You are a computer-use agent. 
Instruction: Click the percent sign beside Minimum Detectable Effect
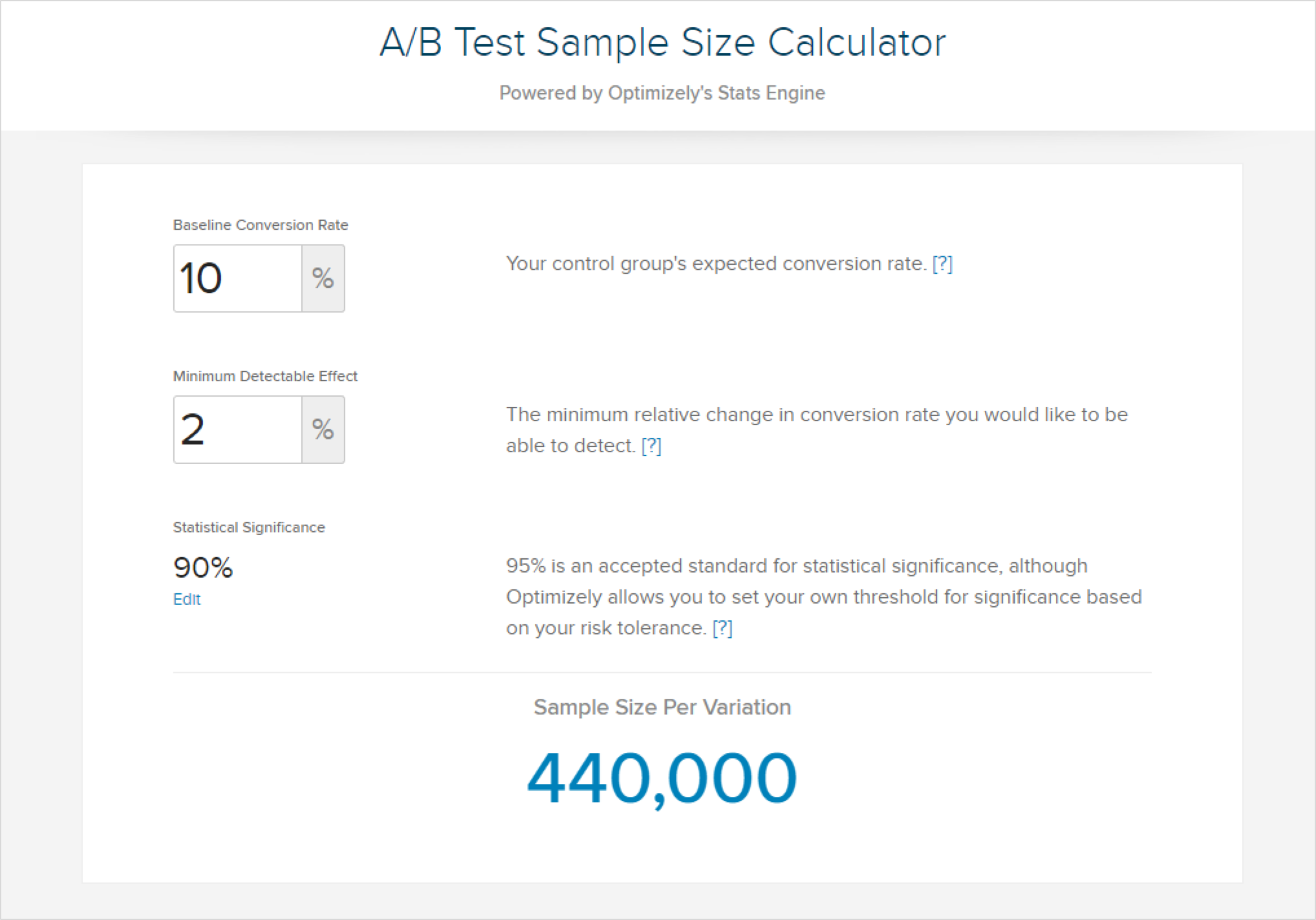(323, 430)
